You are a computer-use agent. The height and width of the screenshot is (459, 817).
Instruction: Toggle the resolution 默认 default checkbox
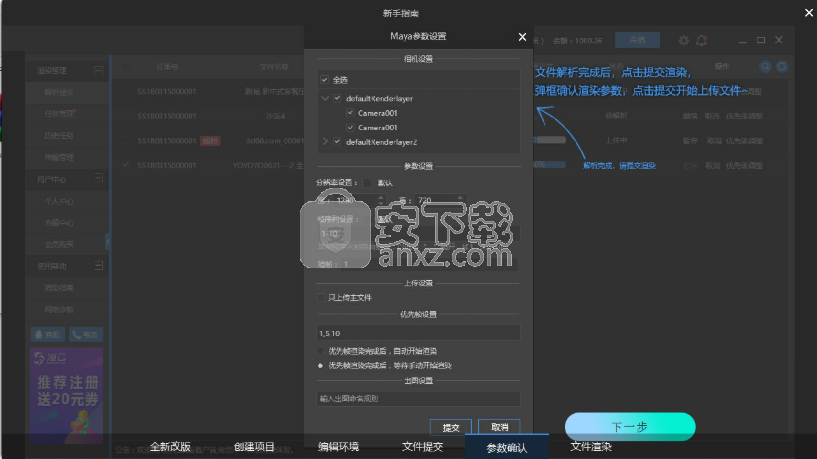pyautogui.click(x=367, y=182)
